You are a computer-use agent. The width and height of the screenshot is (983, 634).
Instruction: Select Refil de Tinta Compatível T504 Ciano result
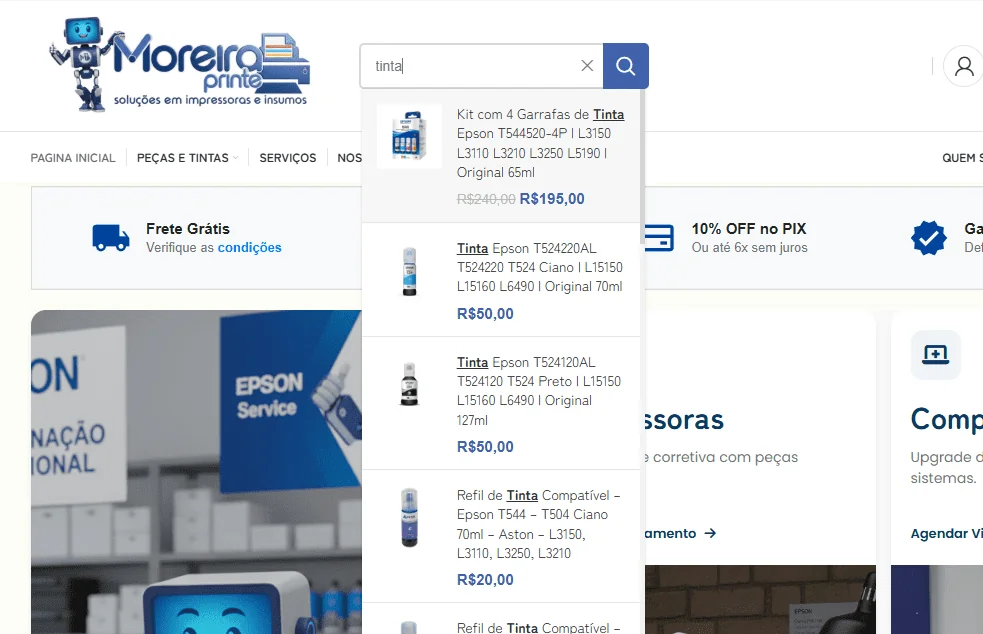pos(501,536)
